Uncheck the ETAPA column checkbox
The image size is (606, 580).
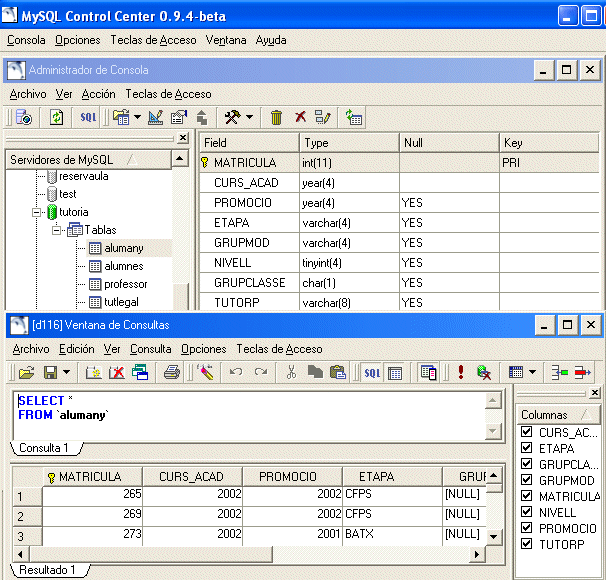pyautogui.click(x=526, y=448)
